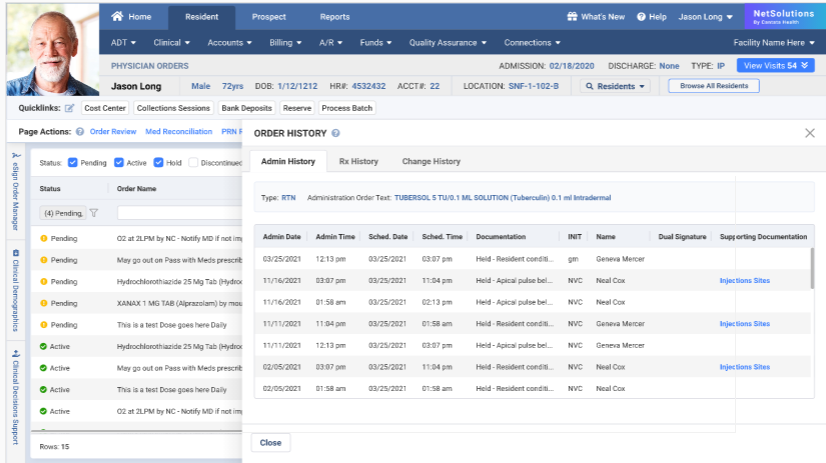The image size is (826, 463).
Task: Expand the Connections dropdown menu
Action: tap(532, 43)
